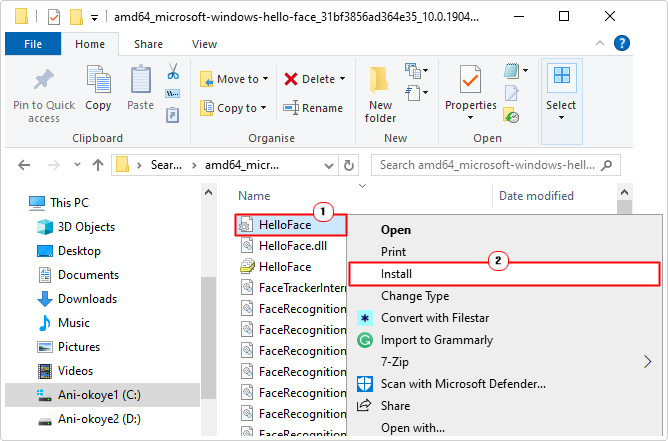Open Desktop in navigation pane
This screenshot has width=668, height=441.
point(69,251)
